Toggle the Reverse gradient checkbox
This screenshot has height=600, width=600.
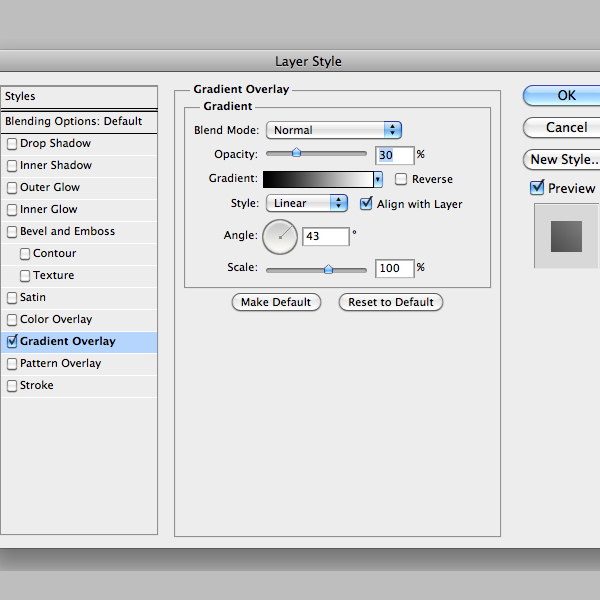[x=401, y=179]
